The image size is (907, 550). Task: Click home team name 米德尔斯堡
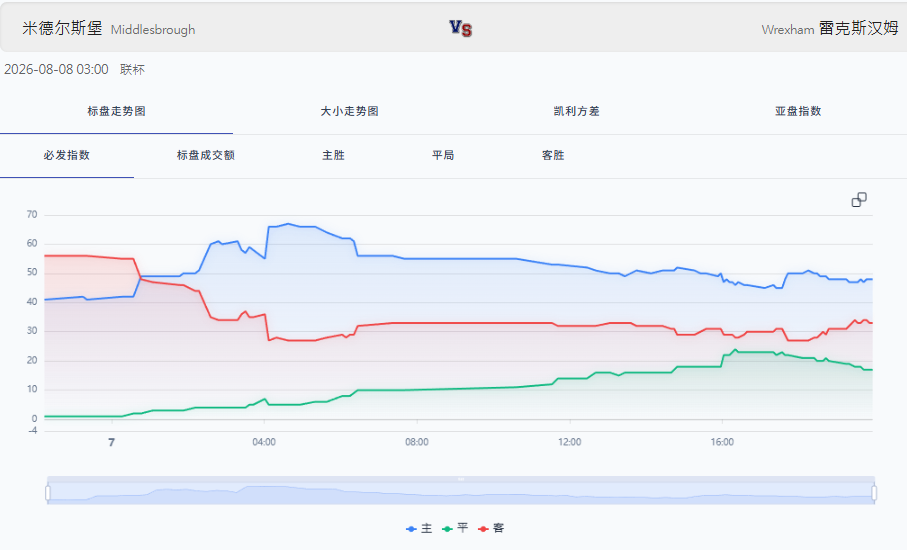click(62, 28)
